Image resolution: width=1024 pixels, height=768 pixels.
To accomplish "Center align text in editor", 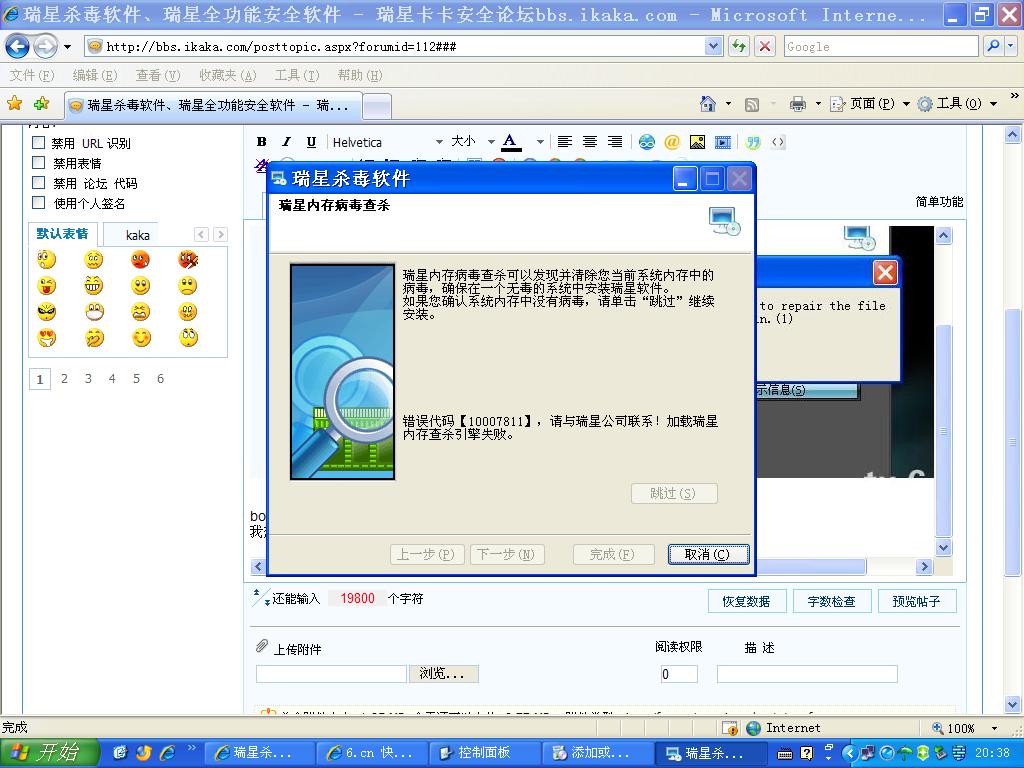I will pyautogui.click(x=590, y=142).
